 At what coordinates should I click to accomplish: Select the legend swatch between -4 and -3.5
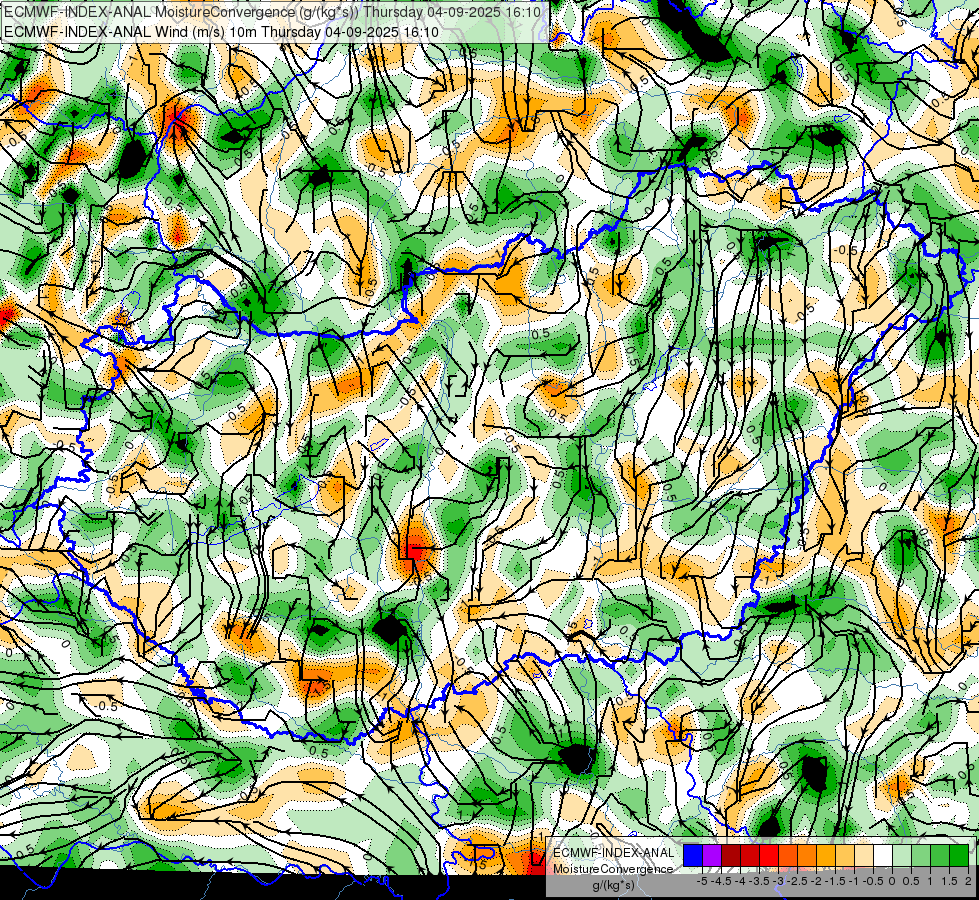point(750,855)
